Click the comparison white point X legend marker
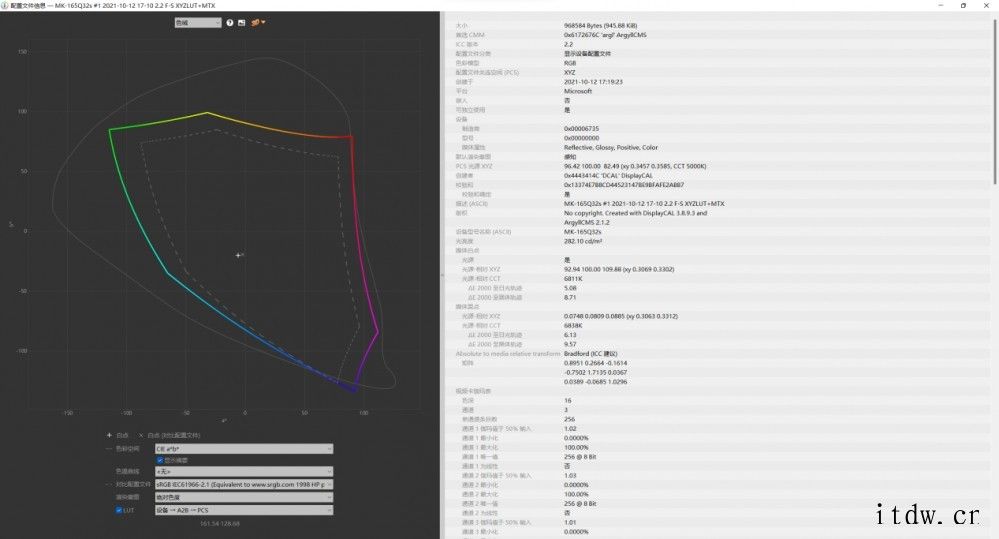Image resolution: width=999 pixels, height=539 pixels. (x=141, y=435)
